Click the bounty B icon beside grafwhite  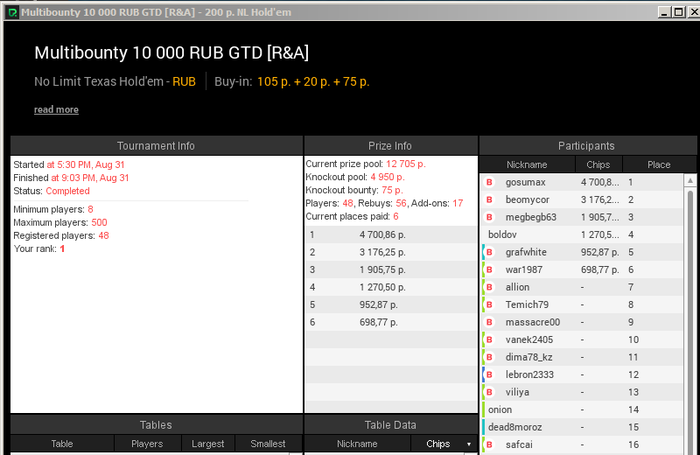(x=489, y=252)
